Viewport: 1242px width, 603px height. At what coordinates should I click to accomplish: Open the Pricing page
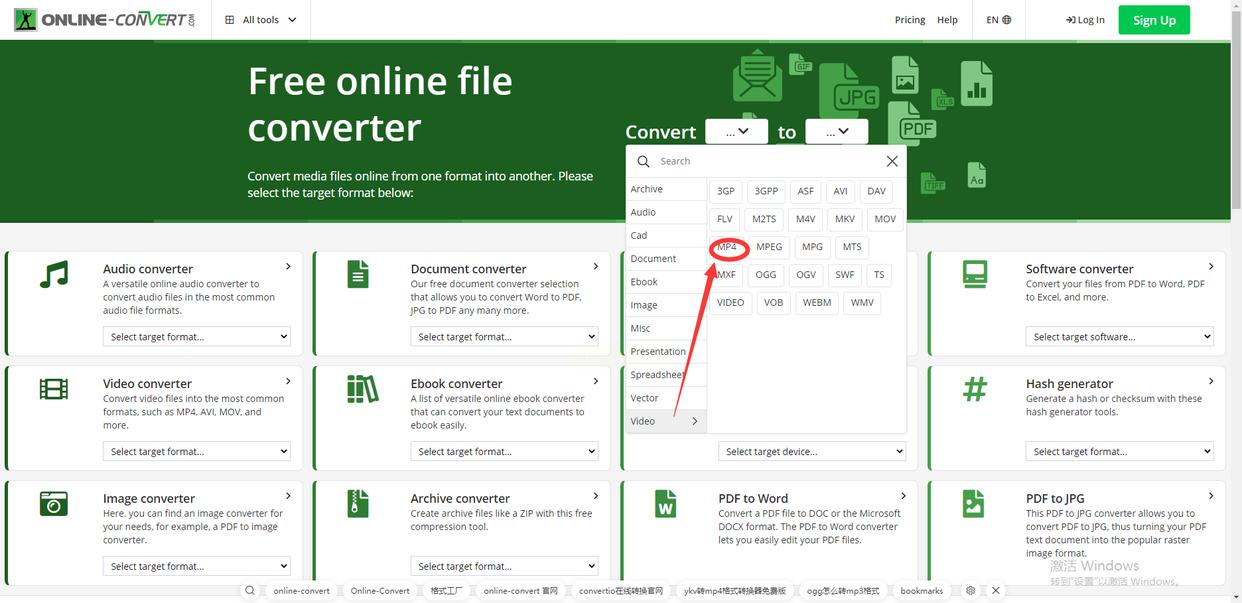pos(909,19)
